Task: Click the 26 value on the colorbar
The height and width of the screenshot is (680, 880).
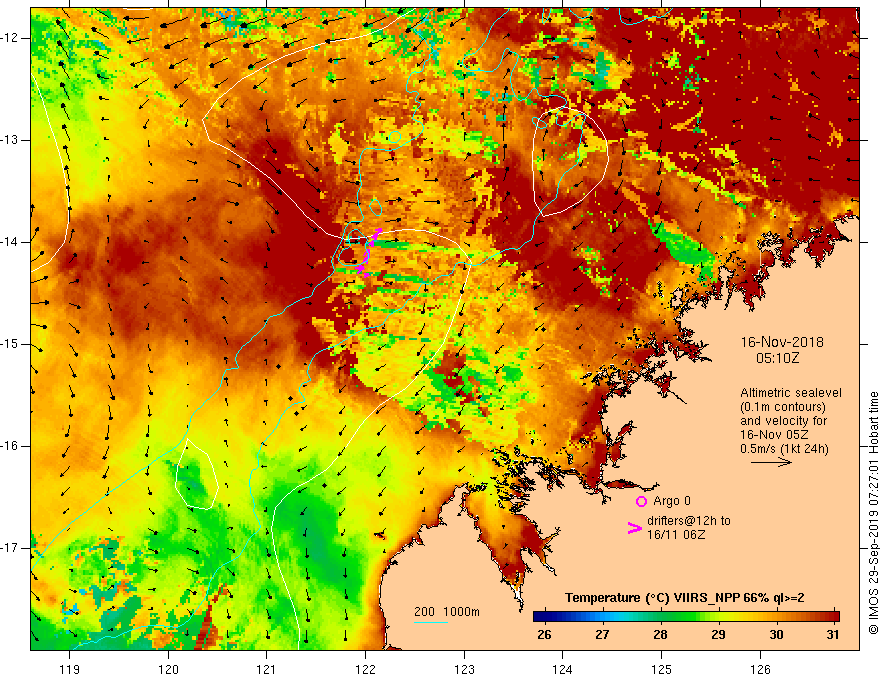Action: 544,635
